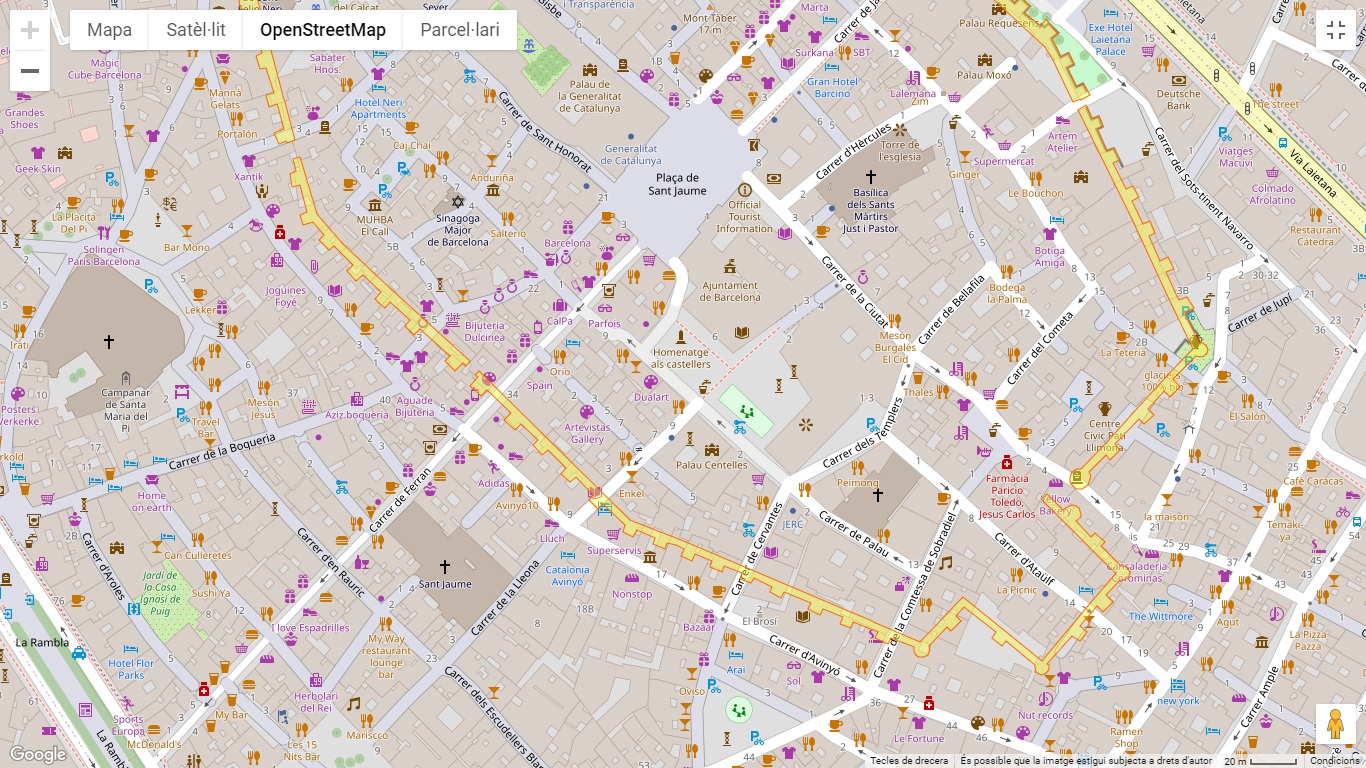
Task: Toggle the 20 m map scale units
Action: pos(1260,761)
